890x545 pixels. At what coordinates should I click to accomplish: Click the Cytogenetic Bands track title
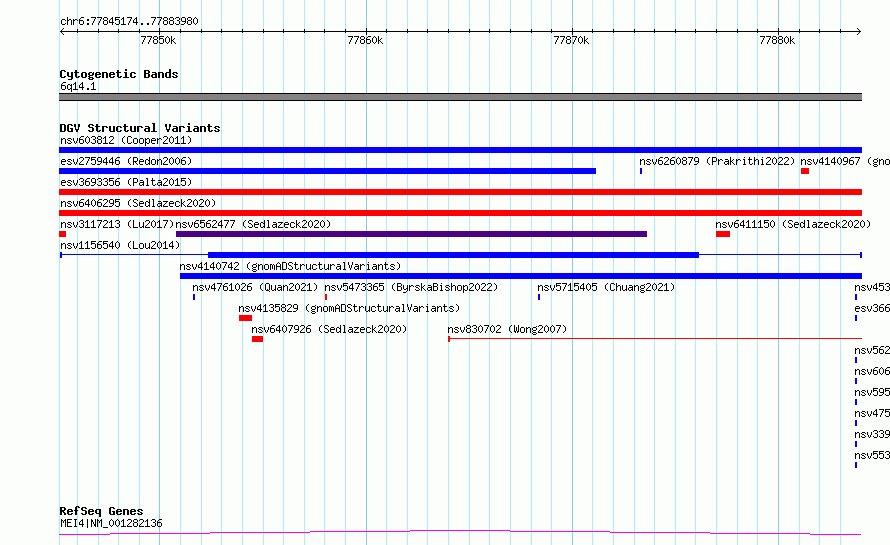pos(119,74)
